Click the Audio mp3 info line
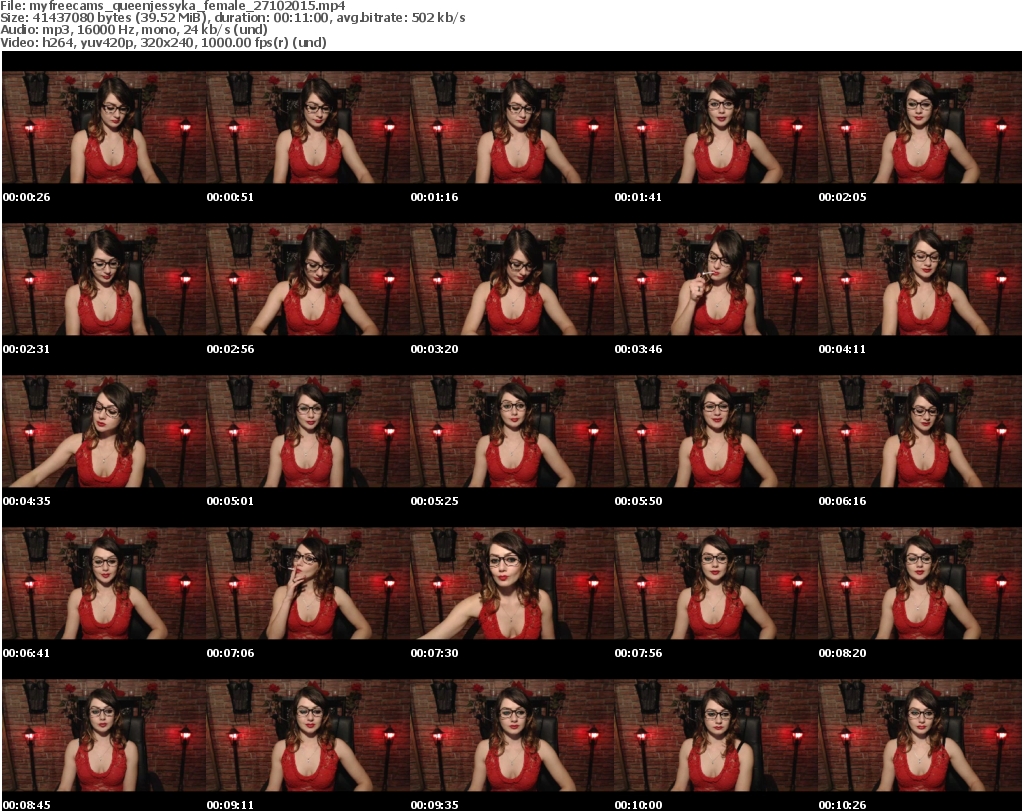The image size is (1024, 811). pos(134,30)
